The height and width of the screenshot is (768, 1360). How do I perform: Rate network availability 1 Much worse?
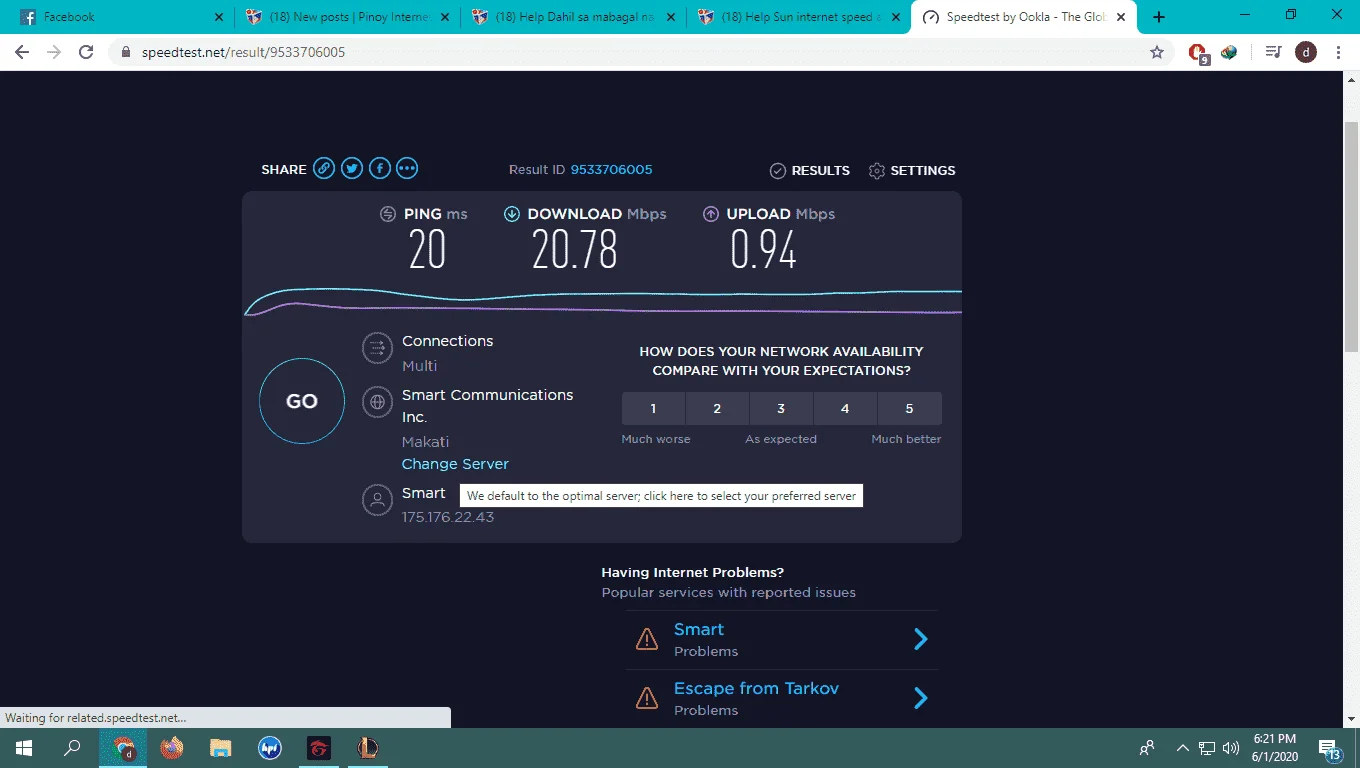tap(653, 408)
